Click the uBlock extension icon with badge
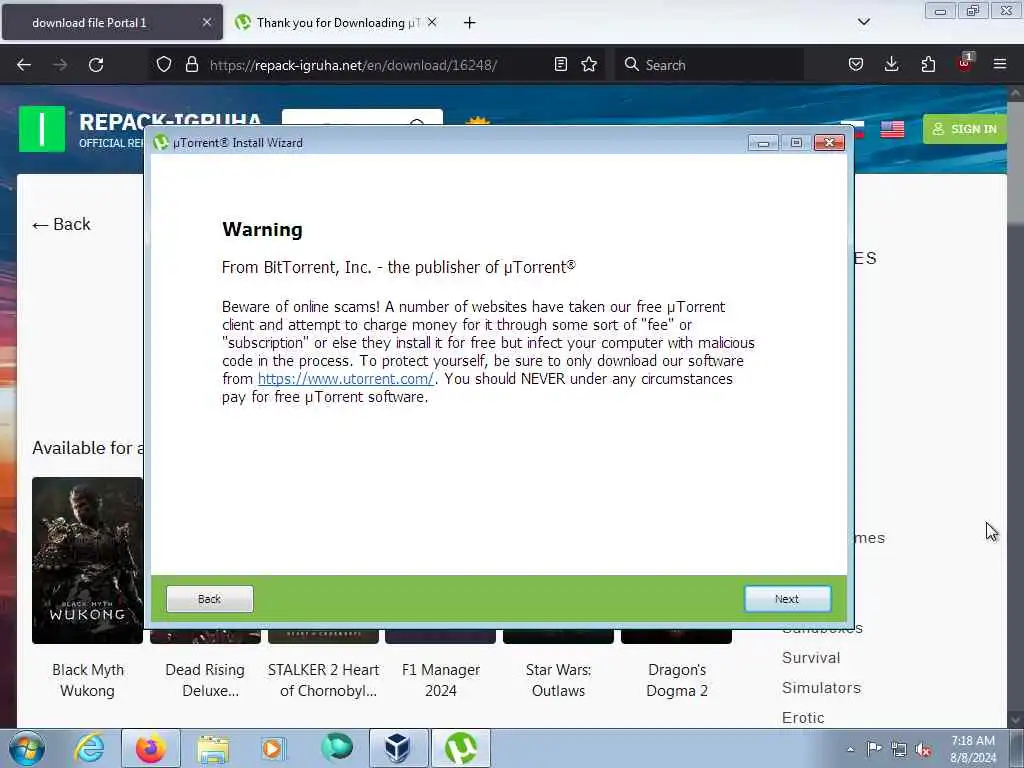Image resolution: width=1024 pixels, height=768 pixels. pos(965,63)
